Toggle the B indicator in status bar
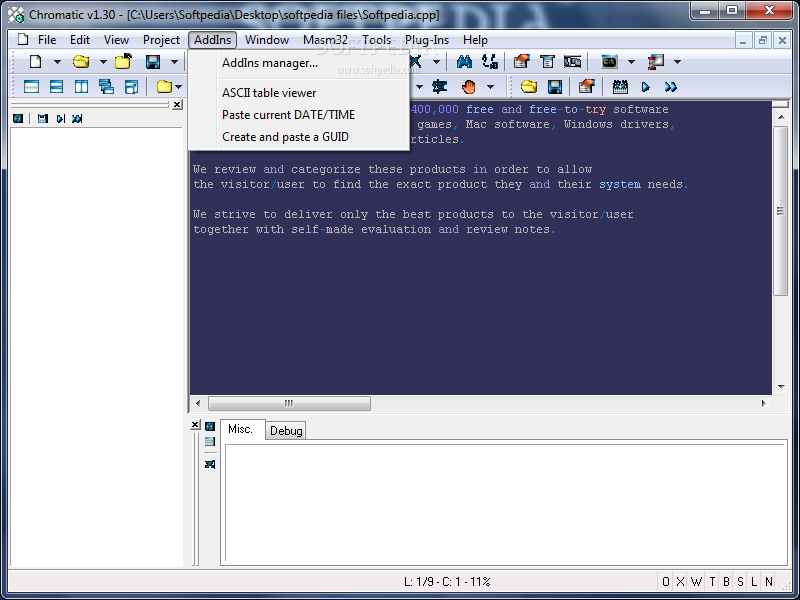800x600 pixels. [726, 582]
